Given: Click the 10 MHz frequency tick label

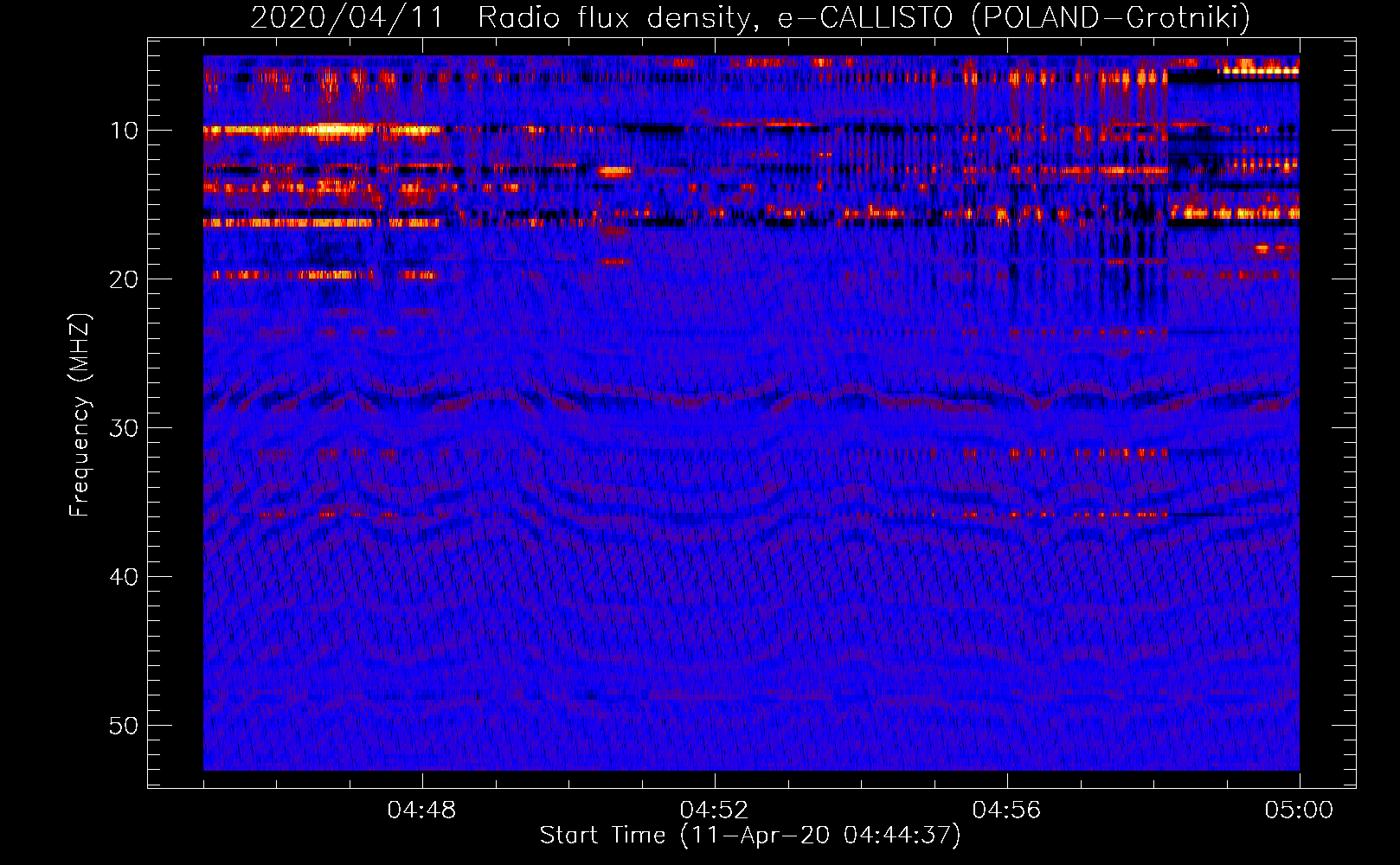Looking at the screenshot, I should pos(125,131).
